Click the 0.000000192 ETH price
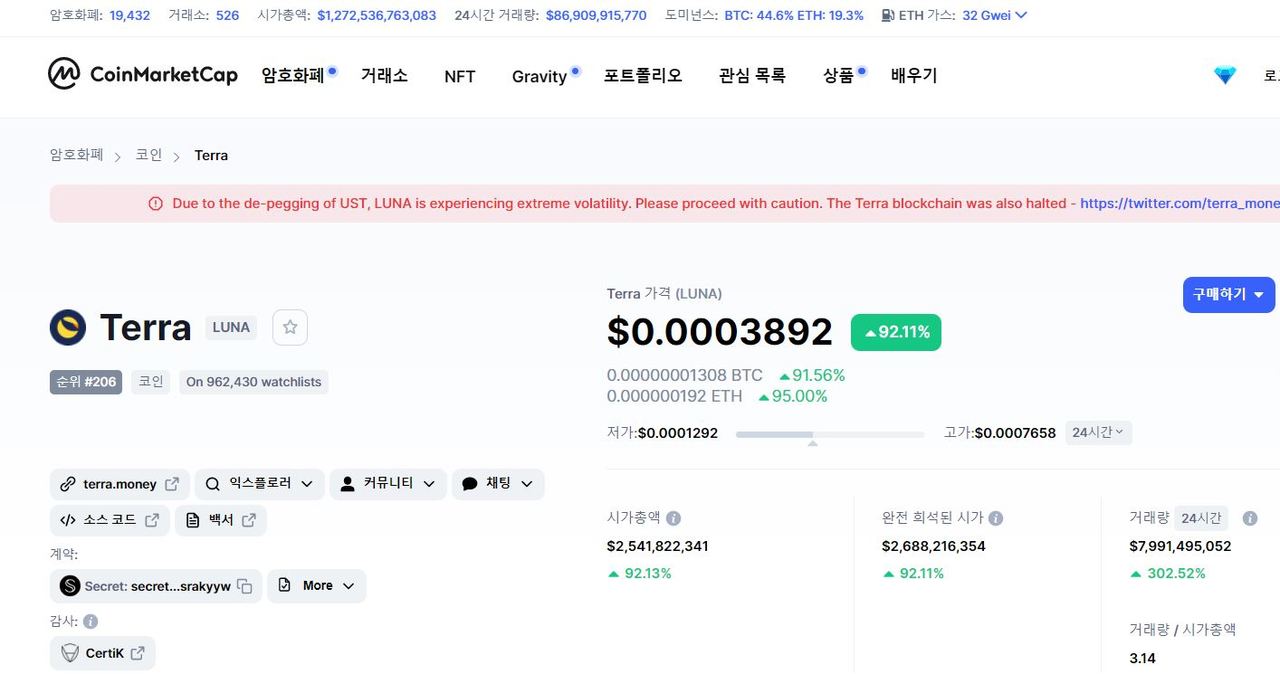 pyautogui.click(x=675, y=396)
